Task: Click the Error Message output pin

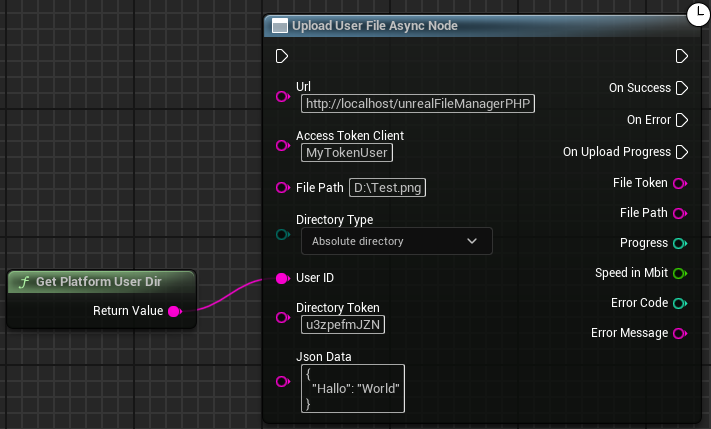Action: (x=680, y=333)
